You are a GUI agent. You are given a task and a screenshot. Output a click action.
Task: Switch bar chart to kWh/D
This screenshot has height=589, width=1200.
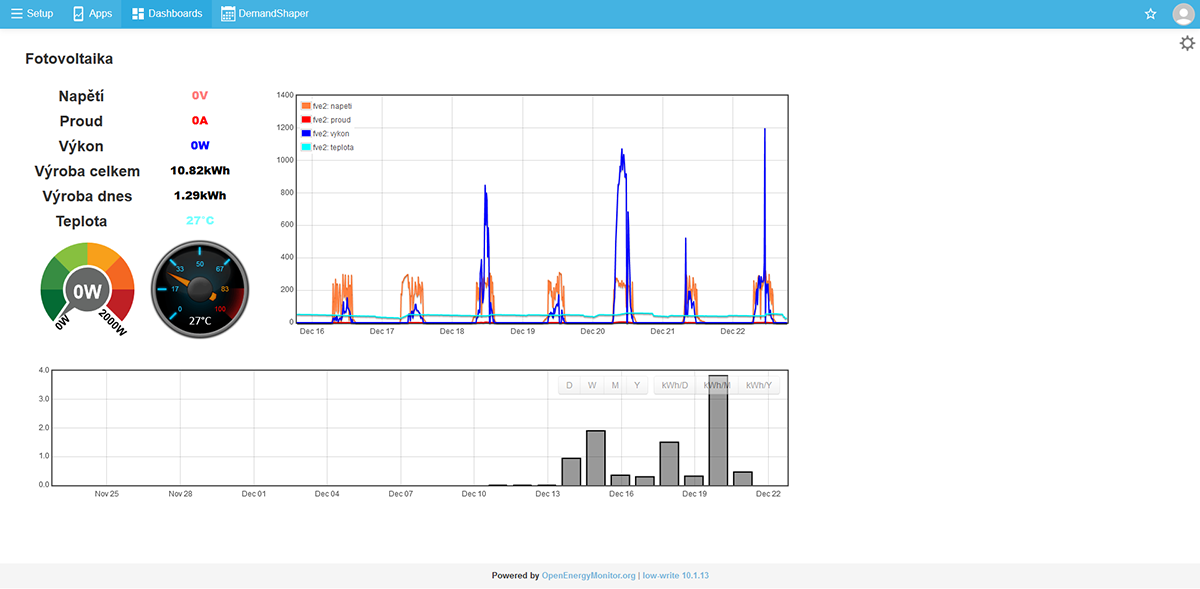(x=675, y=385)
